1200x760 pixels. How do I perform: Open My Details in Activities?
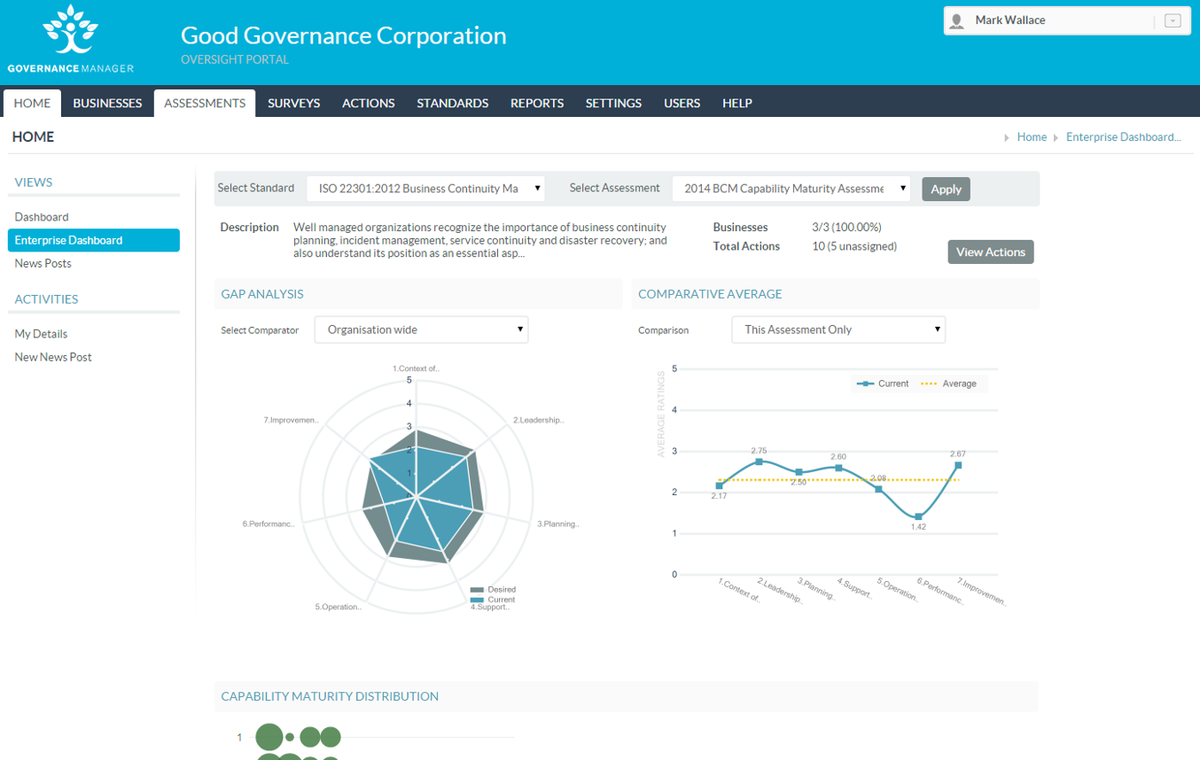tap(41, 334)
